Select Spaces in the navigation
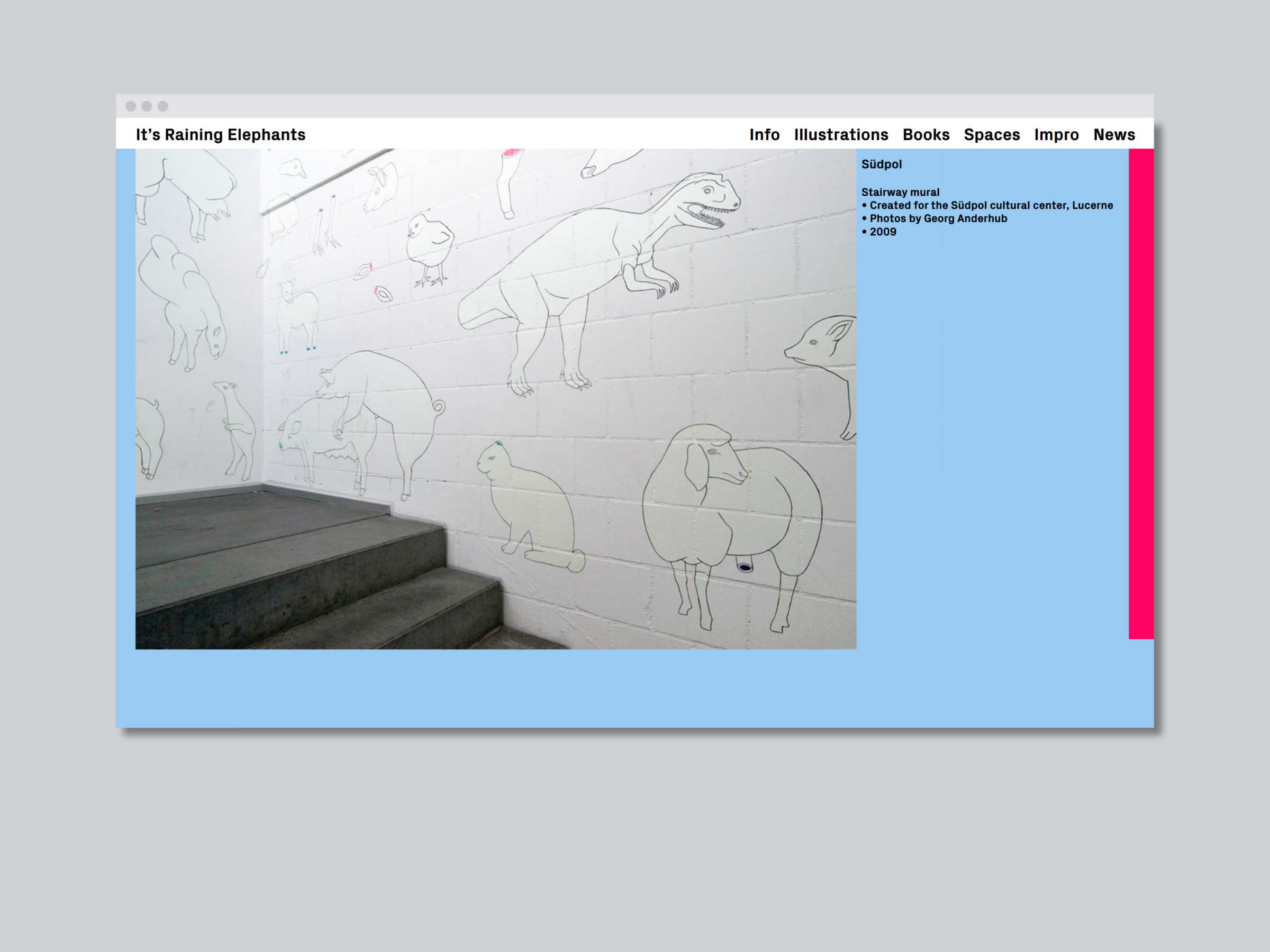 point(992,135)
